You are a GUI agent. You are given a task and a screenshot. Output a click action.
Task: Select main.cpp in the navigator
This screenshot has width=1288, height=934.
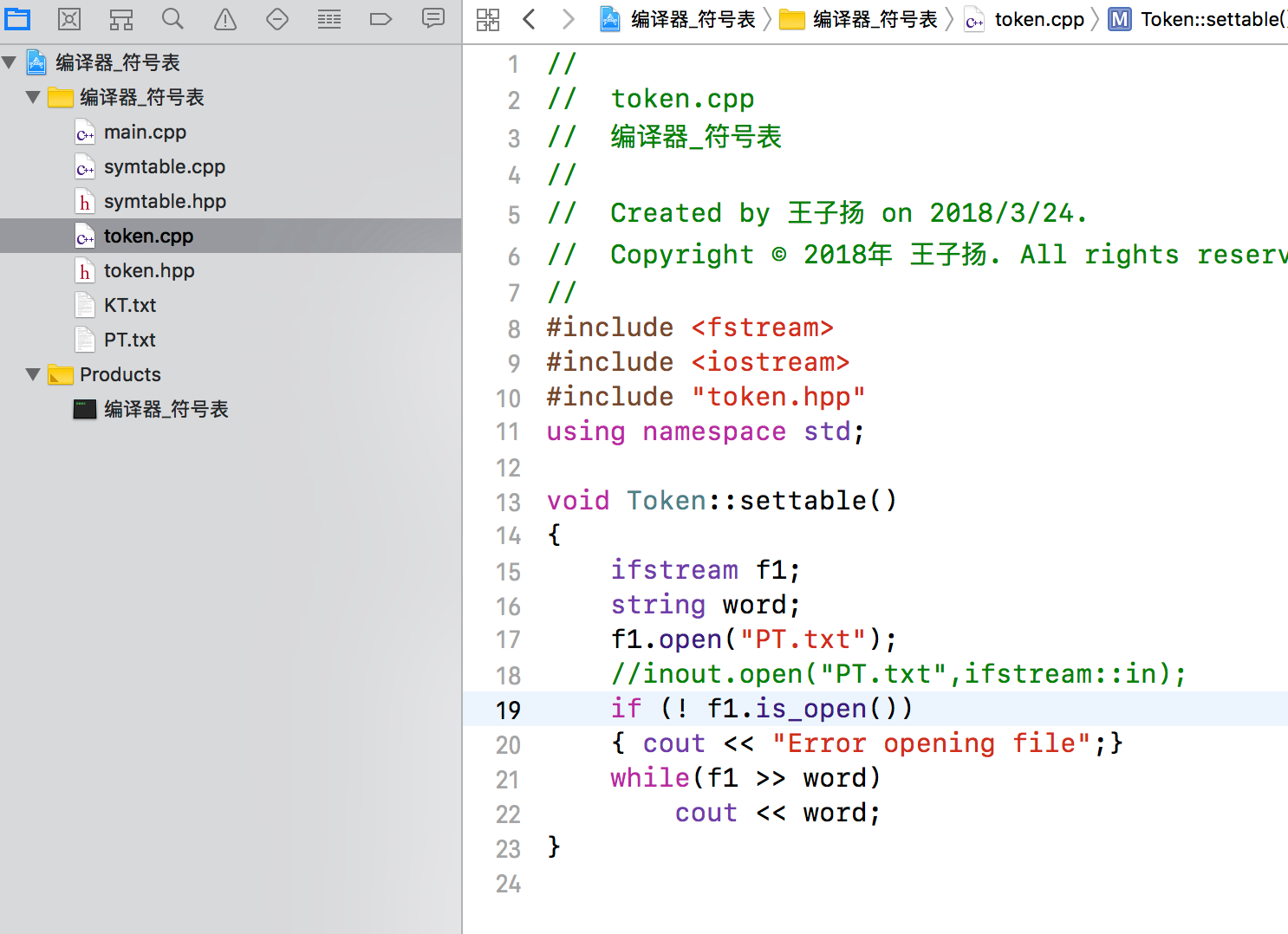(231, 132)
